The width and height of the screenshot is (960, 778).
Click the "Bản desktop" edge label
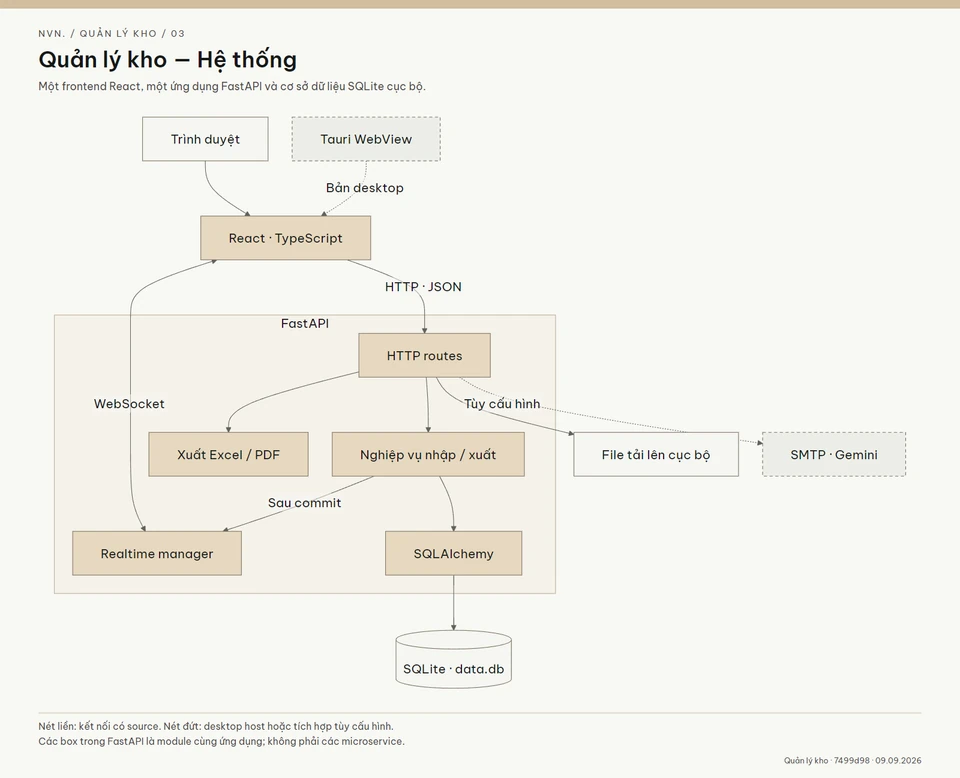365,188
